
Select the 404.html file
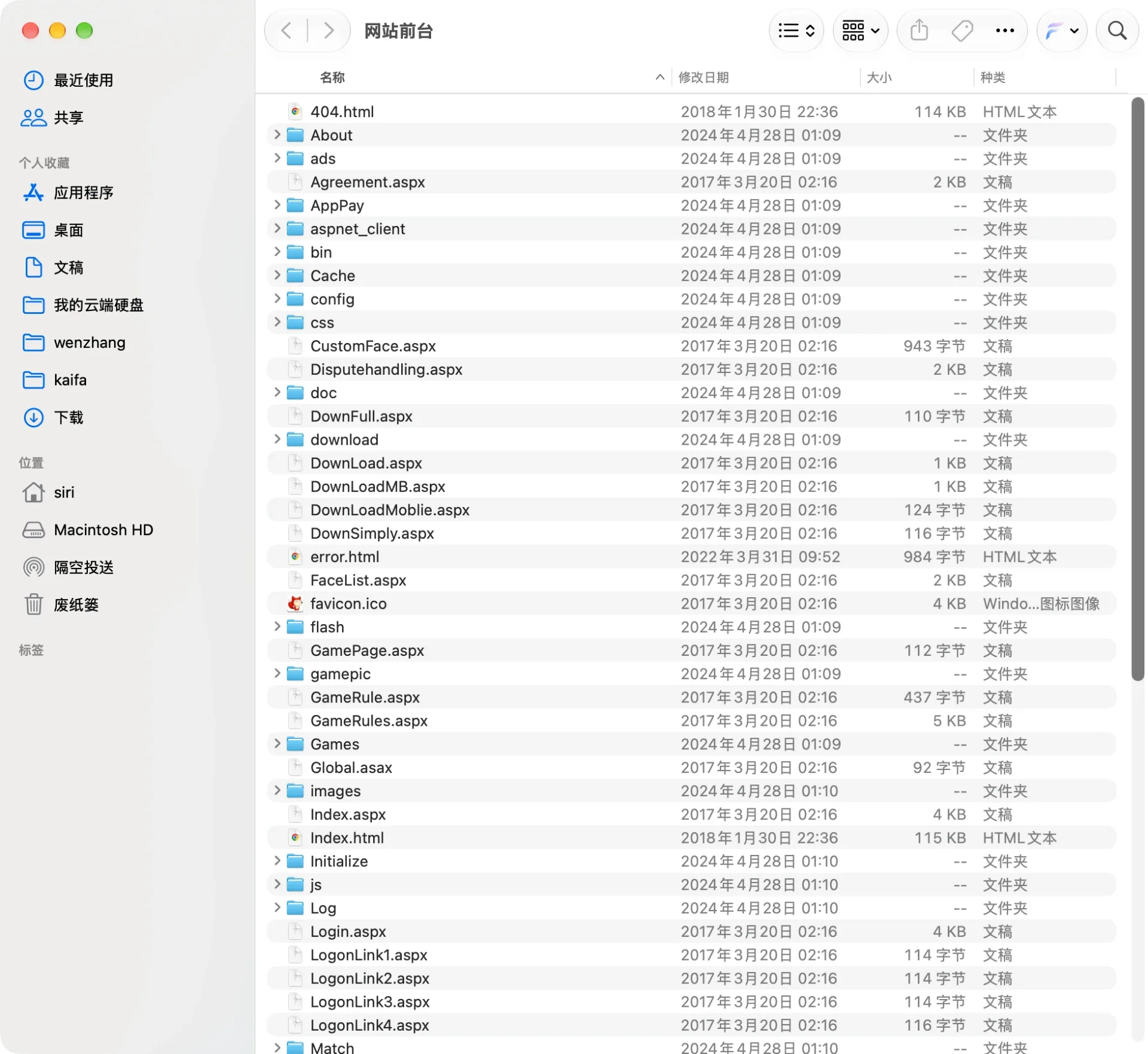[692, 112]
